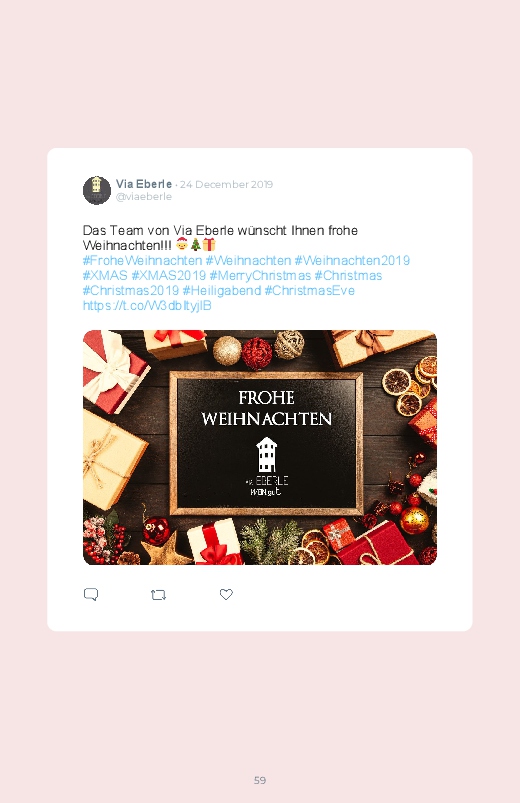
Task: Open the #Heiligabend hashtag
Action: 222,290
